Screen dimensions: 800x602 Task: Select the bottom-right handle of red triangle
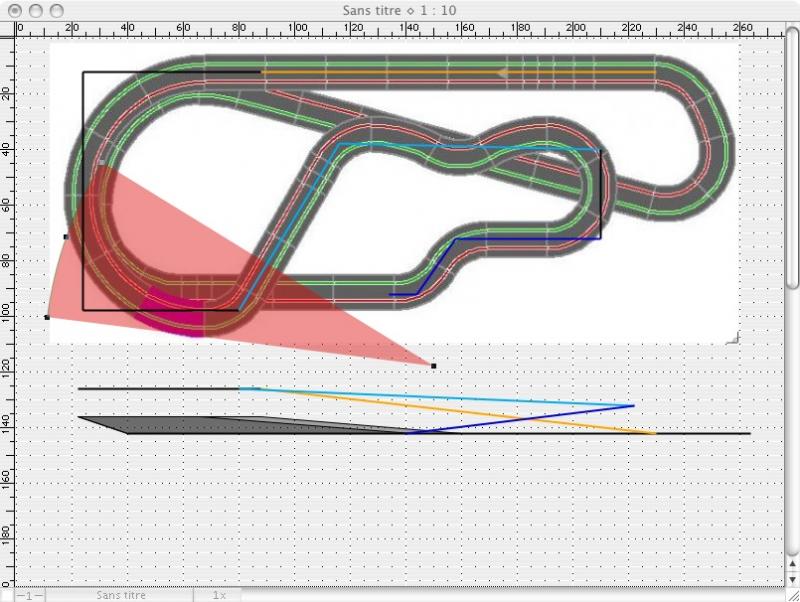433,366
